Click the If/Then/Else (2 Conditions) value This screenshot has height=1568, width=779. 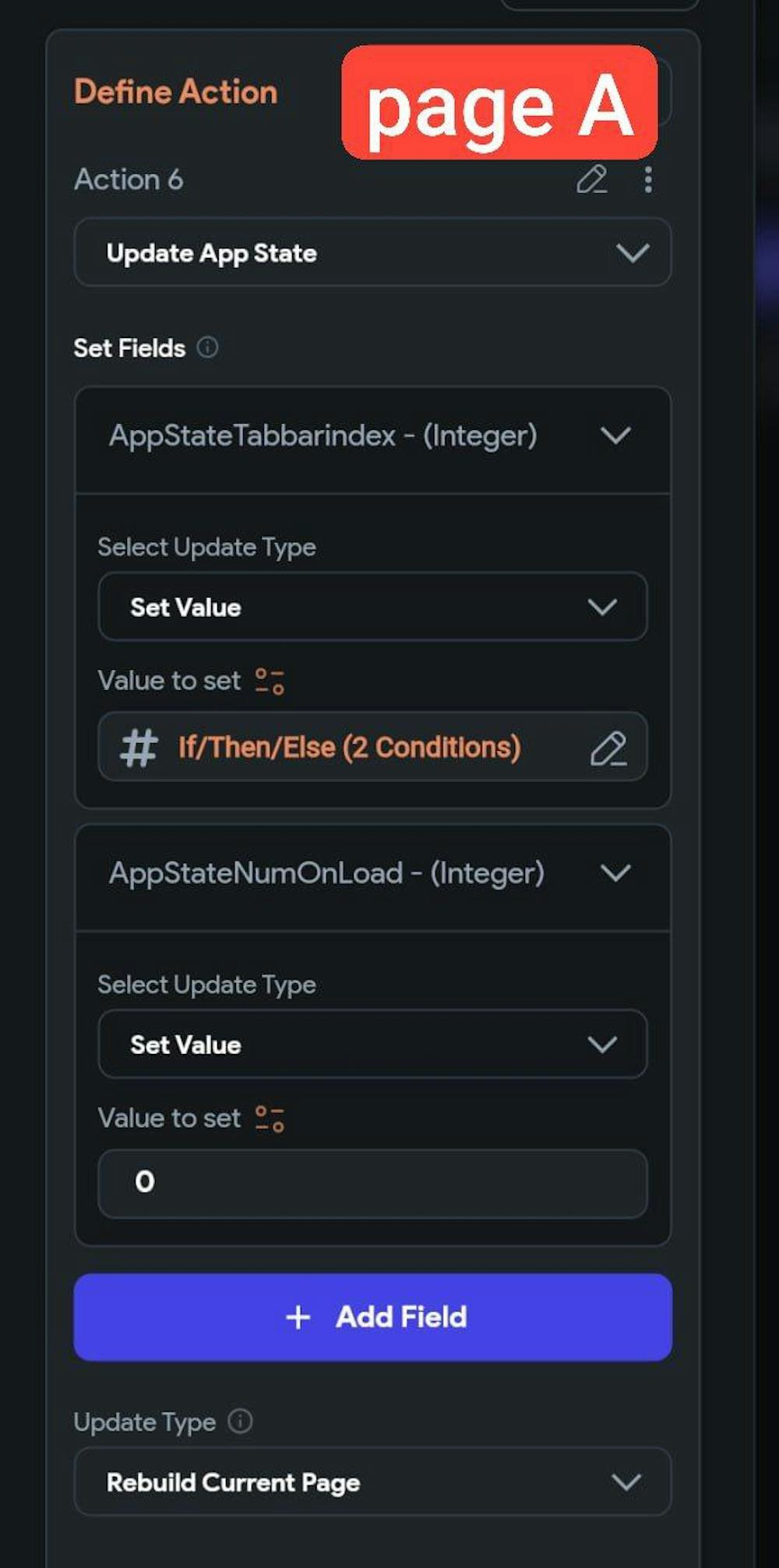[x=349, y=748]
